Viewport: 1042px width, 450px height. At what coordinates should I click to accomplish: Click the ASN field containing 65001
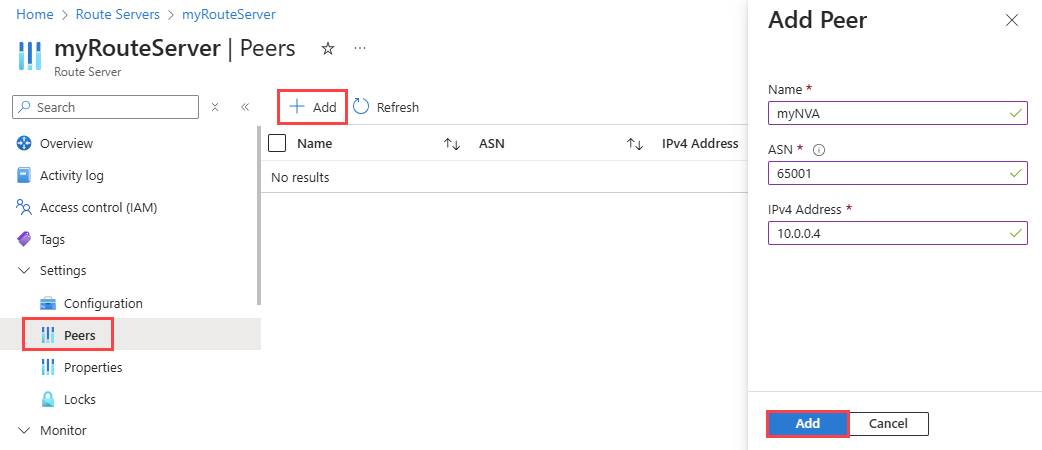point(898,173)
